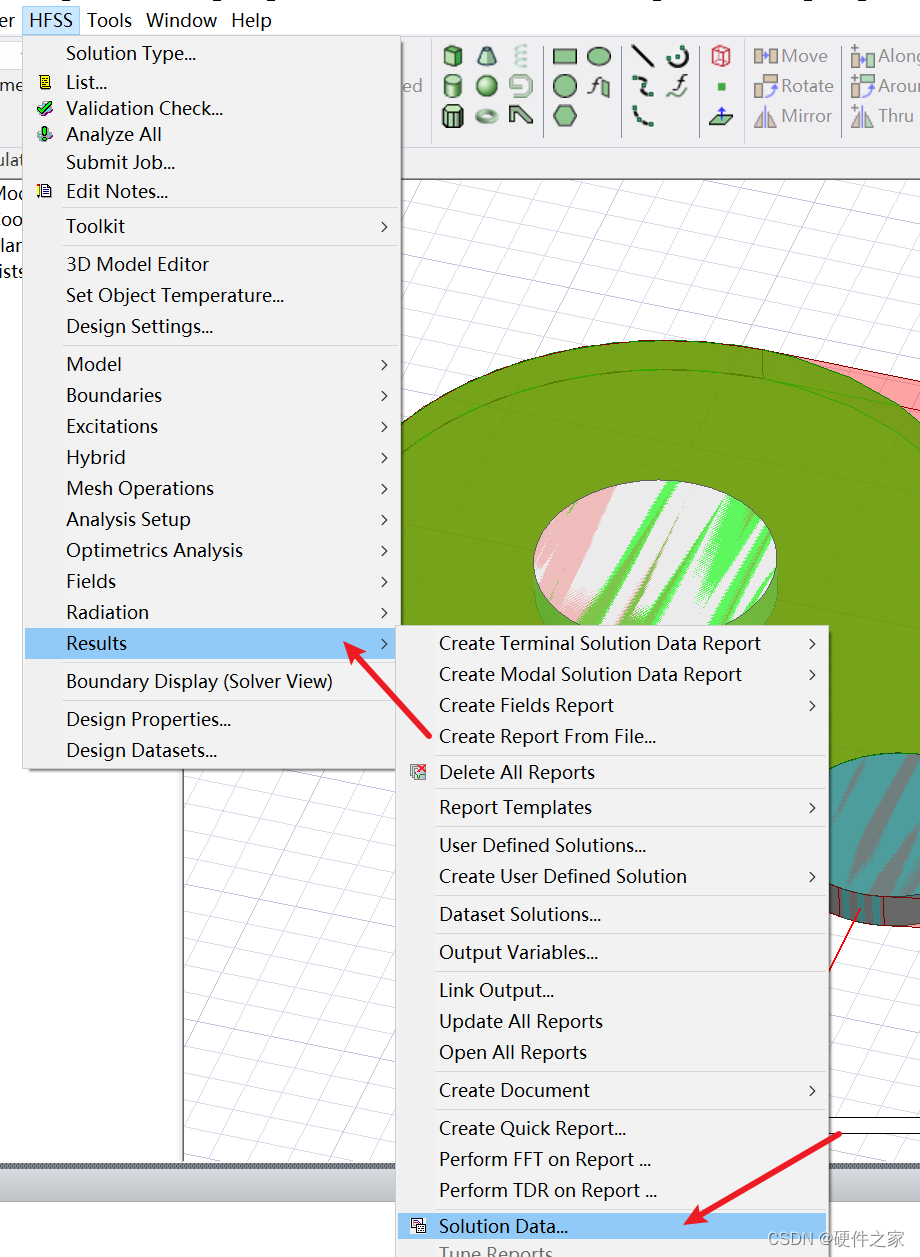Image resolution: width=920 pixels, height=1257 pixels.
Task: Click the Move toolbar button
Action: [791, 56]
